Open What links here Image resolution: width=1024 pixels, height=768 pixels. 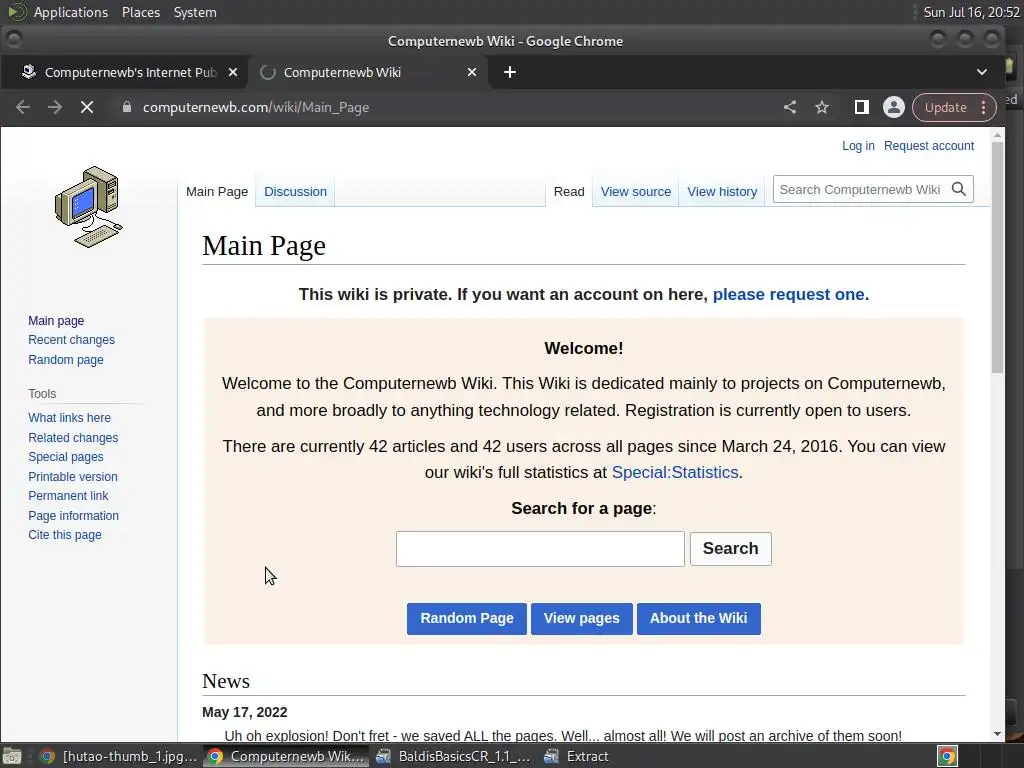point(69,418)
